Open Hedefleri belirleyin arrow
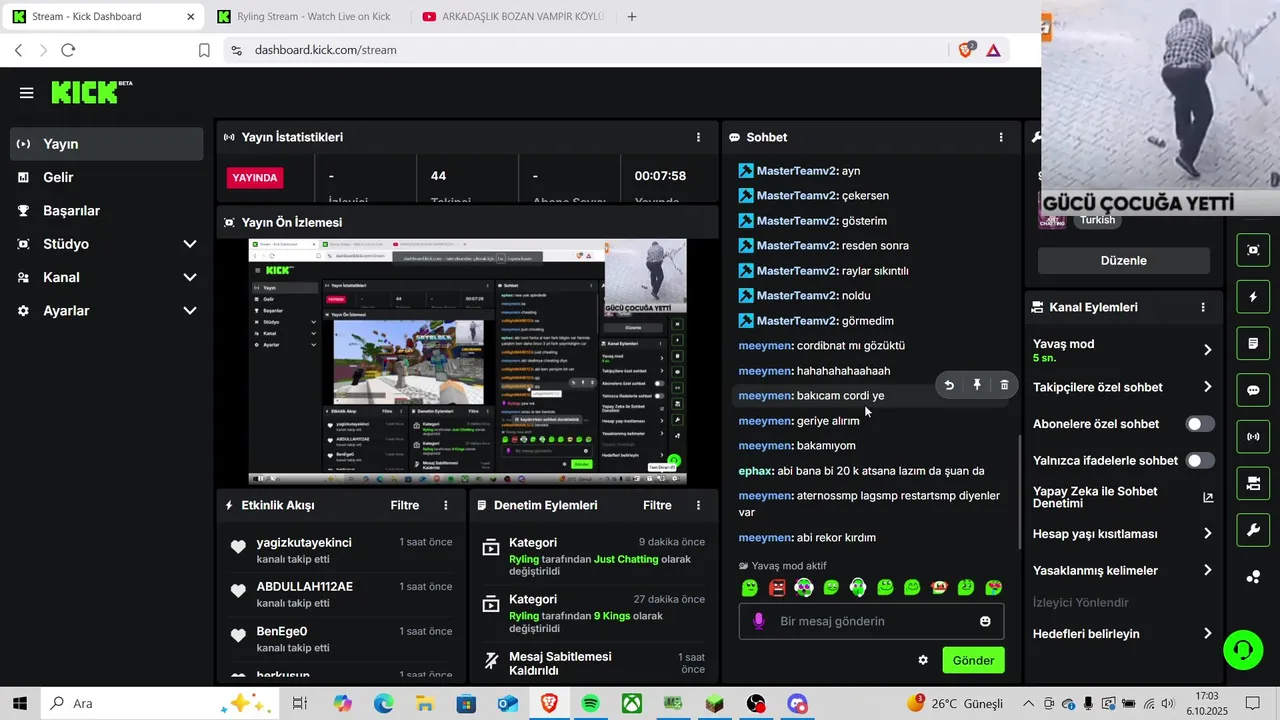This screenshot has height=720, width=1280. (1207, 634)
